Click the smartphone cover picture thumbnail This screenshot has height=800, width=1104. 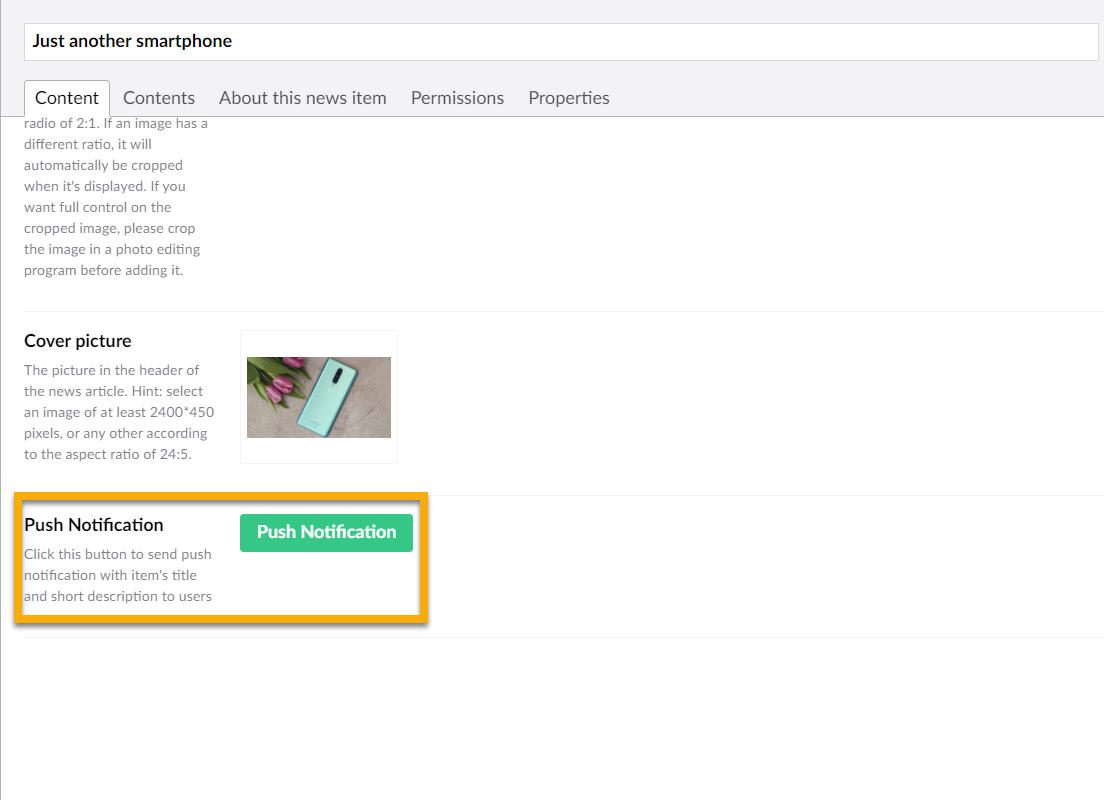coord(319,397)
